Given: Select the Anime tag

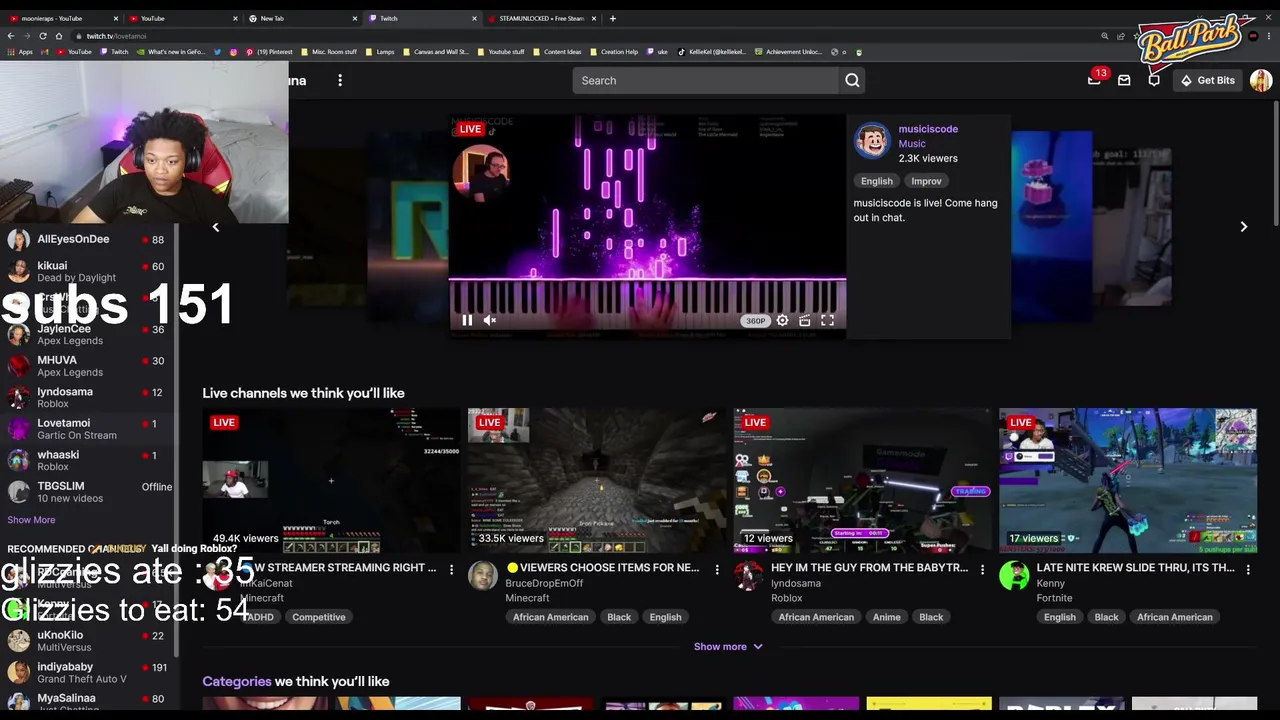Looking at the screenshot, I should (x=886, y=617).
